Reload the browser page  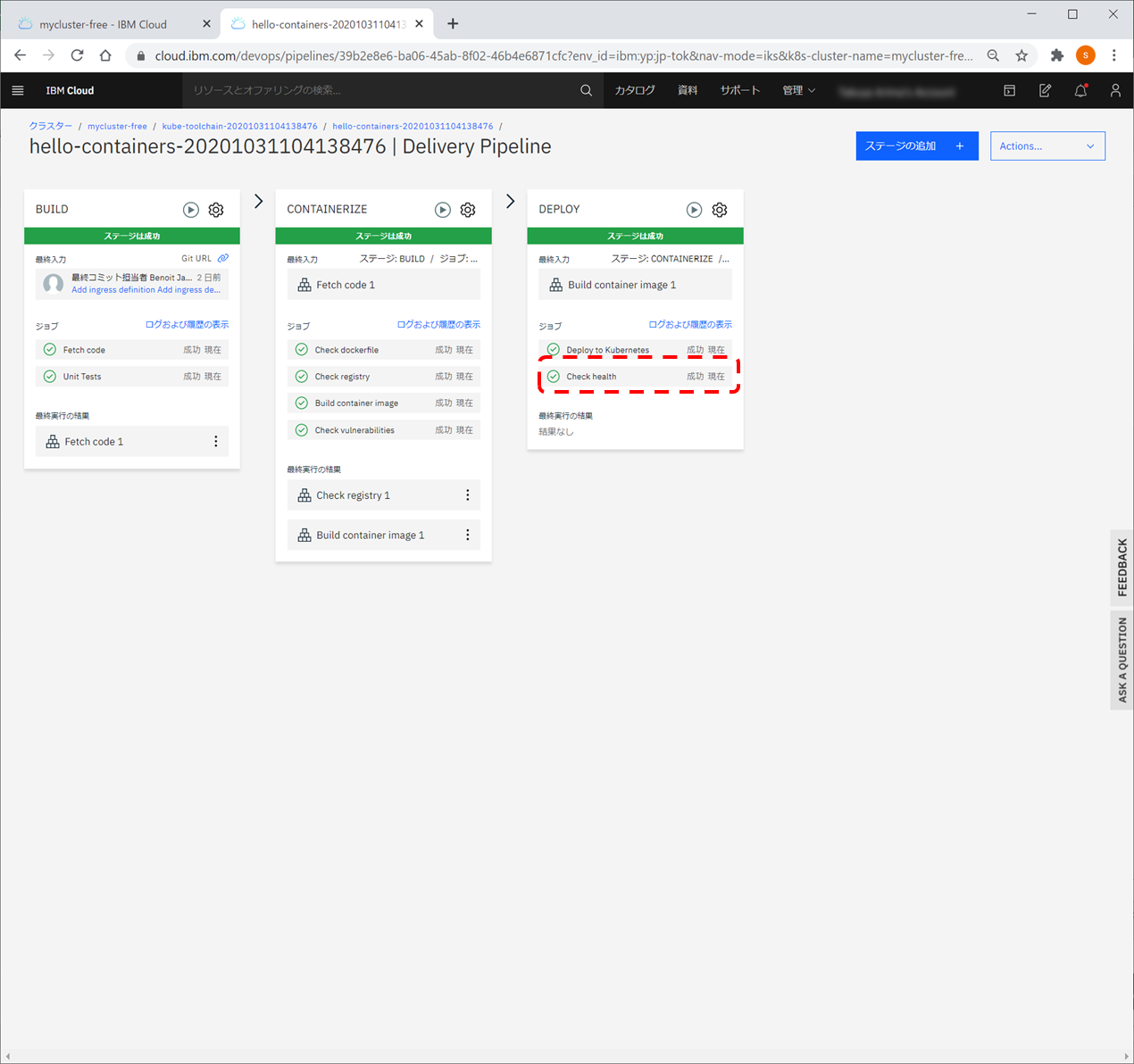pos(78,55)
